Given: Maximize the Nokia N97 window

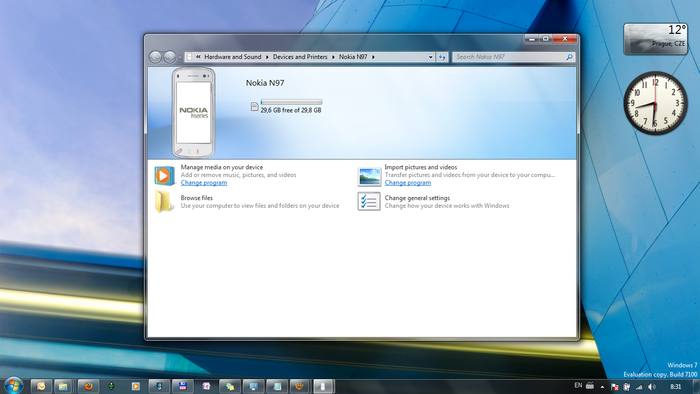Looking at the screenshot, I should (546, 39).
